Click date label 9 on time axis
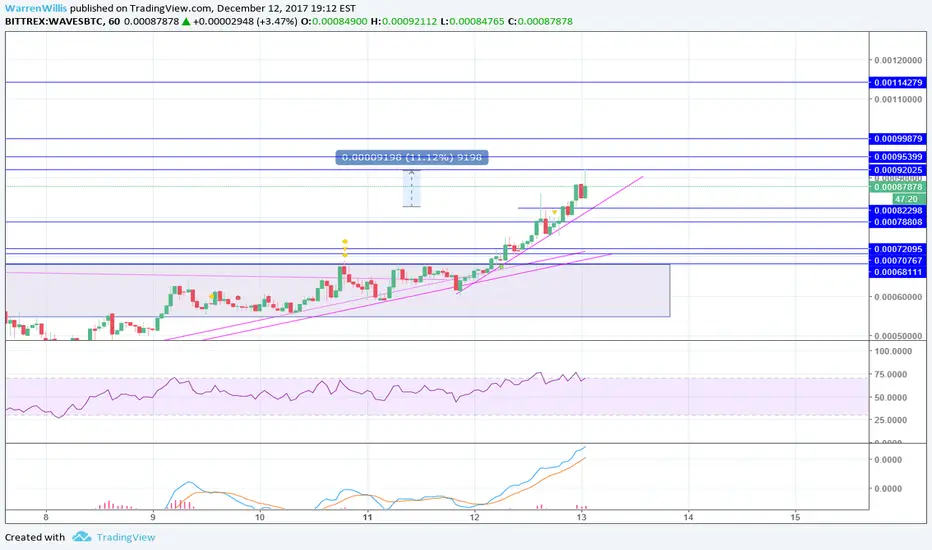932x550 pixels. tap(153, 517)
